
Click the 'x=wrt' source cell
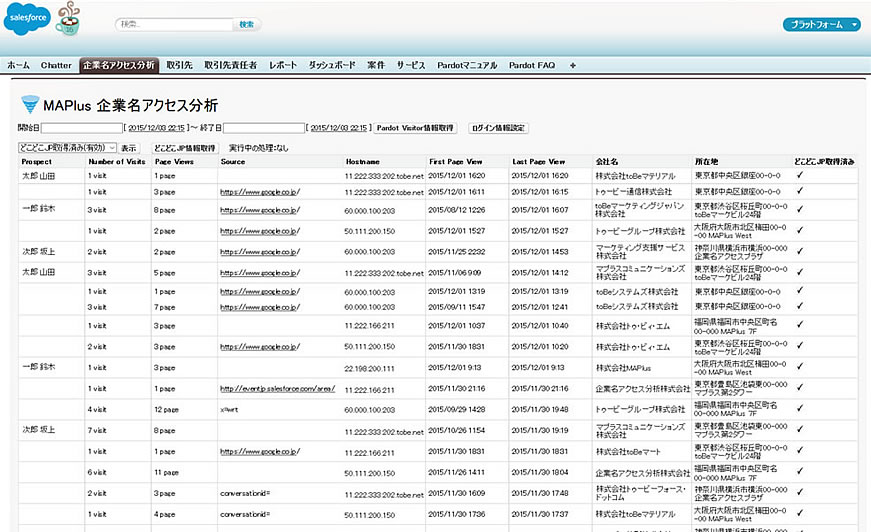(229, 410)
